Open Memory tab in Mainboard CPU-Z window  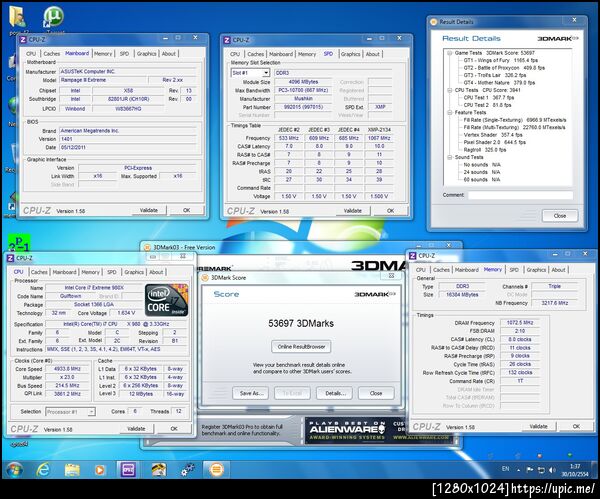point(103,54)
